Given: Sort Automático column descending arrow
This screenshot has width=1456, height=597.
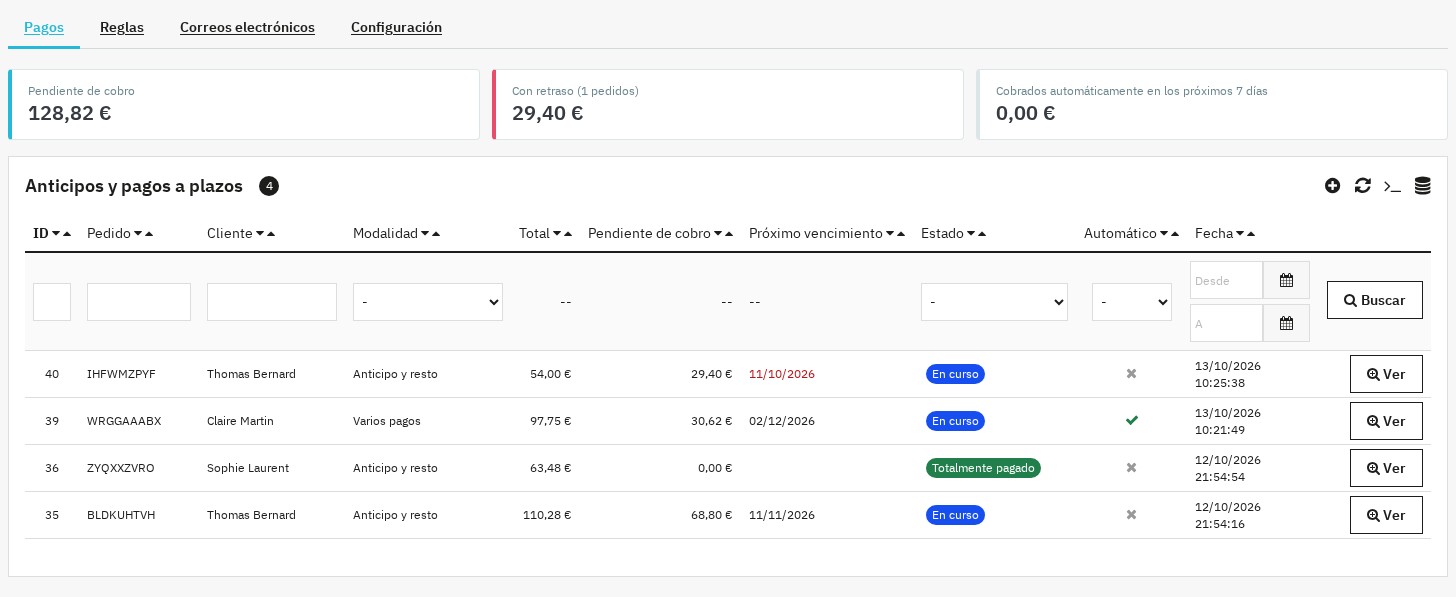Looking at the screenshot, I should pyautogui.click(x=1164, y=234).
